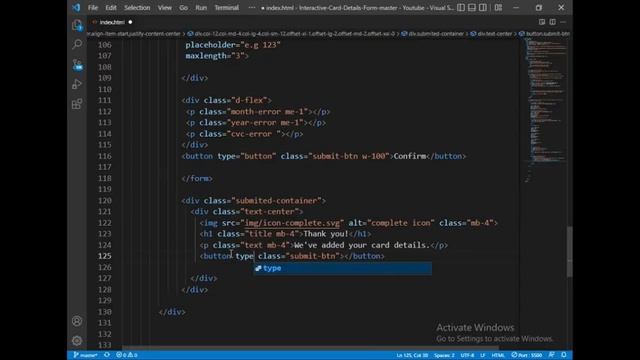Click the "d-flex" class value

point(249,100)
